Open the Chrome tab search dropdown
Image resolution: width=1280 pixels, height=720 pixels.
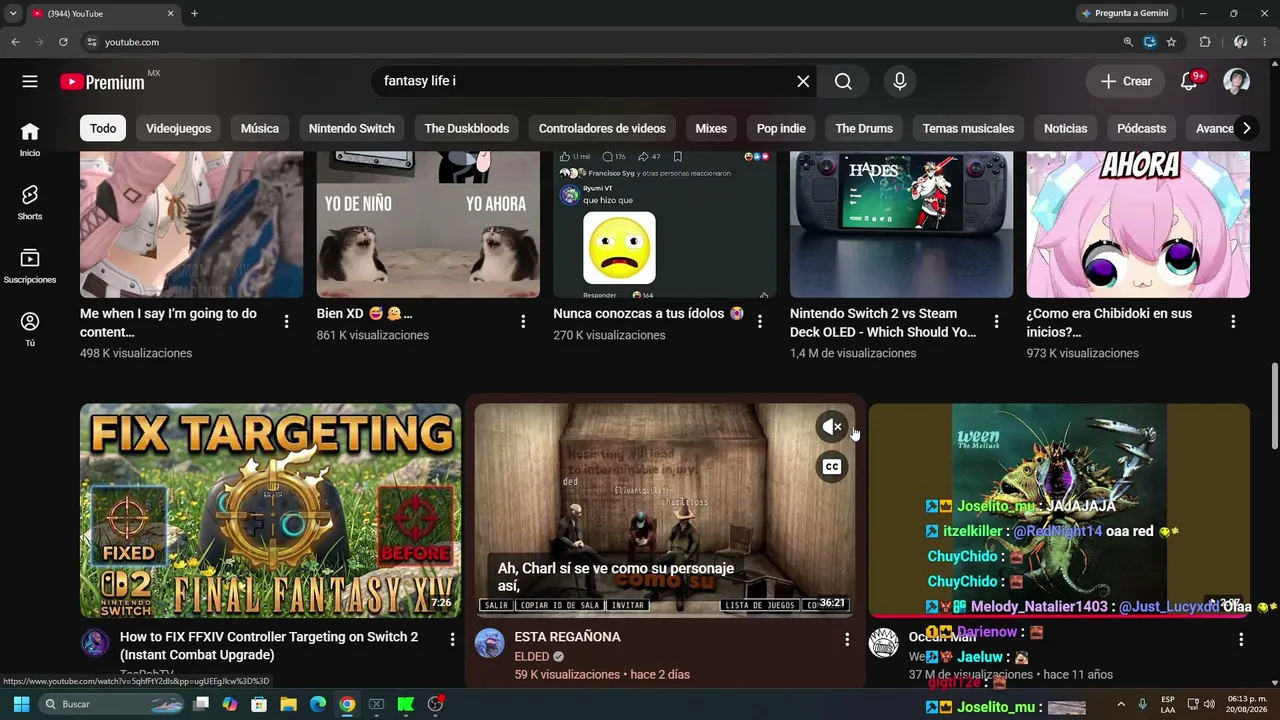[x=13, y=13]
